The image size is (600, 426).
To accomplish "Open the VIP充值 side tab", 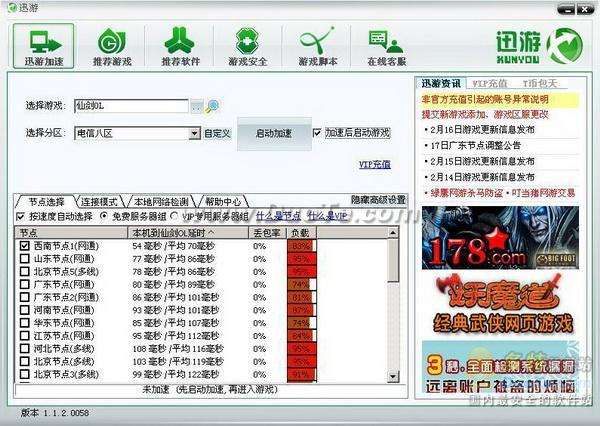I will click(x=490, y=83).
